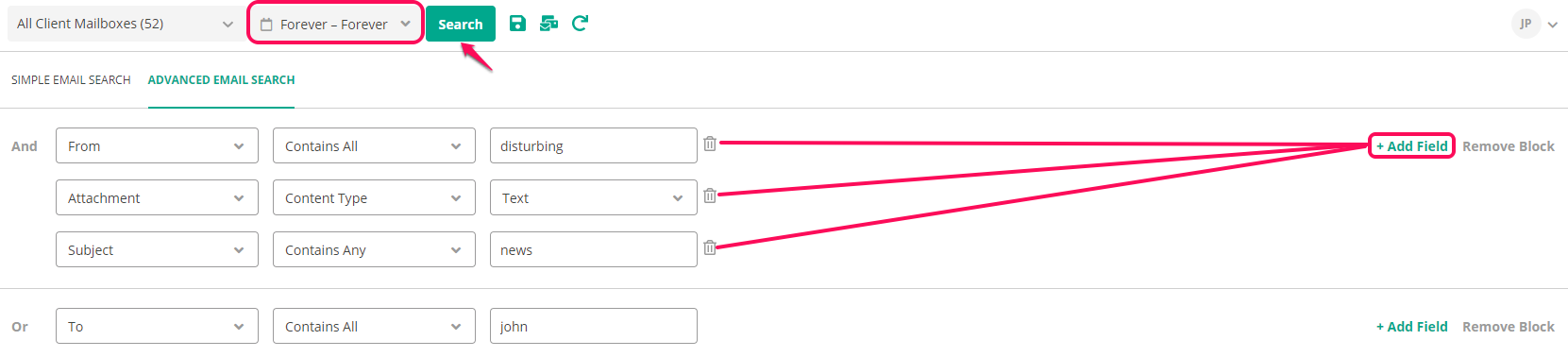Delete the 'disturbing' From field row
Viewport: 1568px width, 357px height.
coord(710,144)
